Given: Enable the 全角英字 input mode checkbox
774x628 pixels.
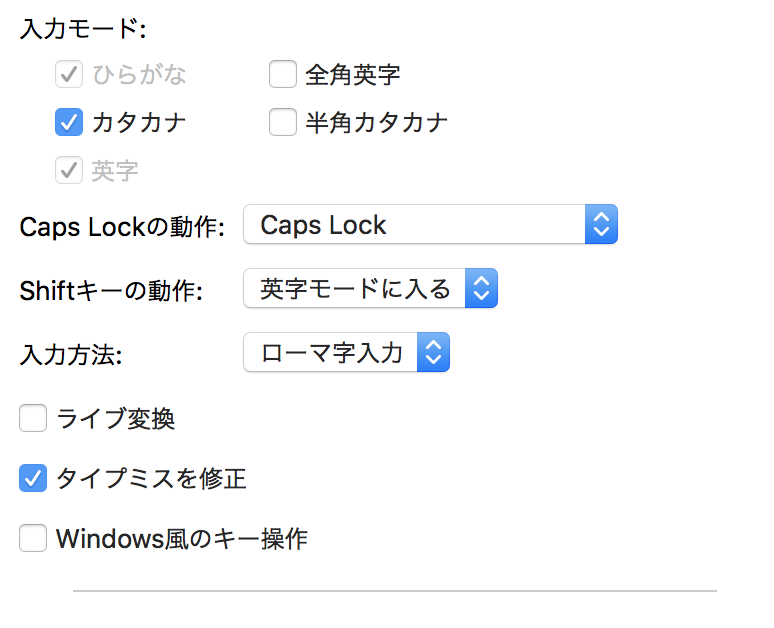Looking at the screenshot, I should click(x=283, y=74).
